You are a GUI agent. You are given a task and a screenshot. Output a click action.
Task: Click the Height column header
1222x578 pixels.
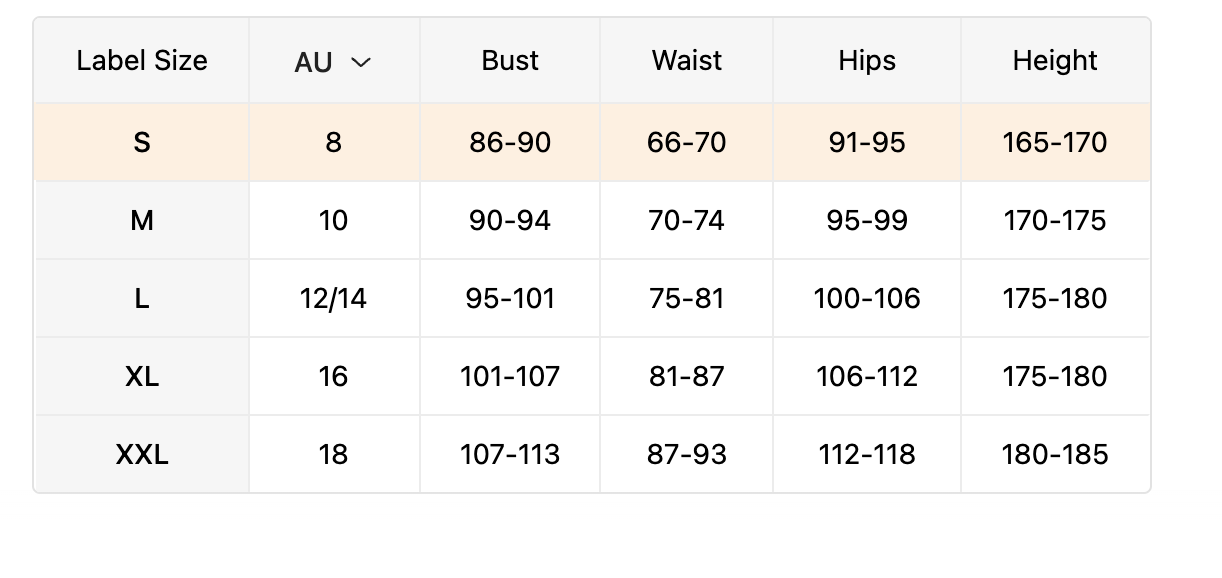click(1055, 61)
